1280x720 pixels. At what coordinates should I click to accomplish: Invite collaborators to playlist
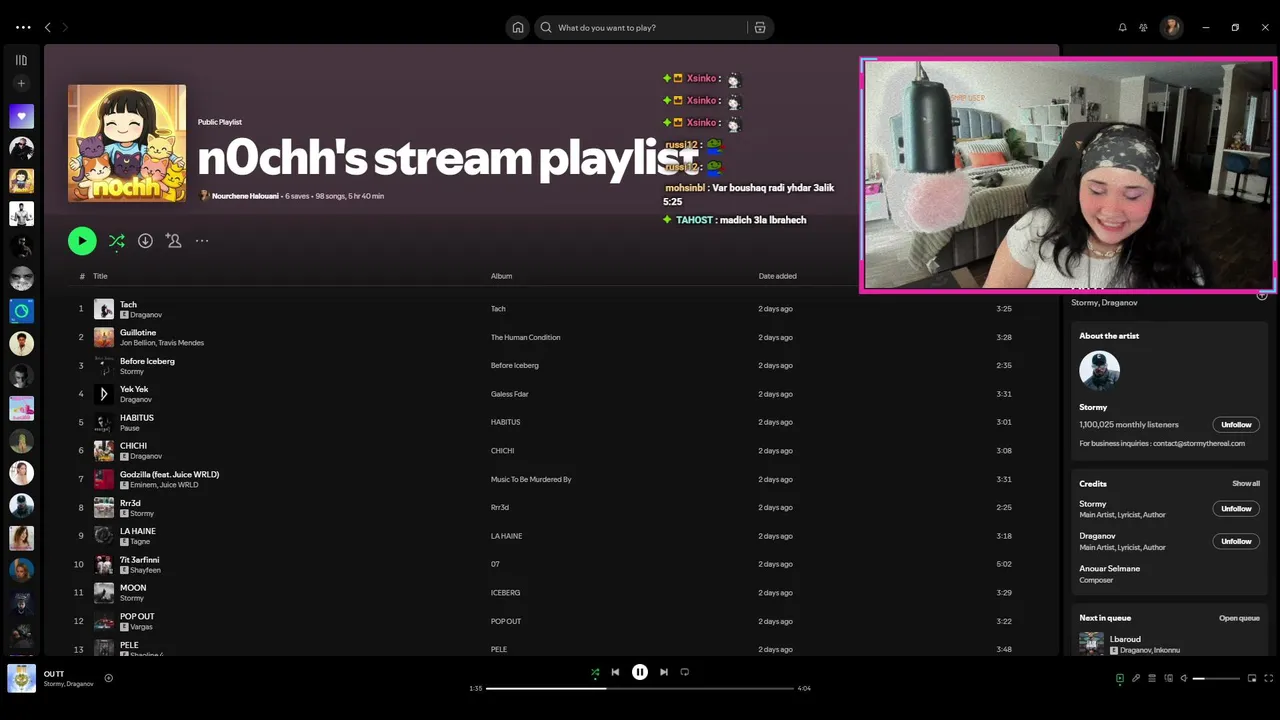[174, 241]
